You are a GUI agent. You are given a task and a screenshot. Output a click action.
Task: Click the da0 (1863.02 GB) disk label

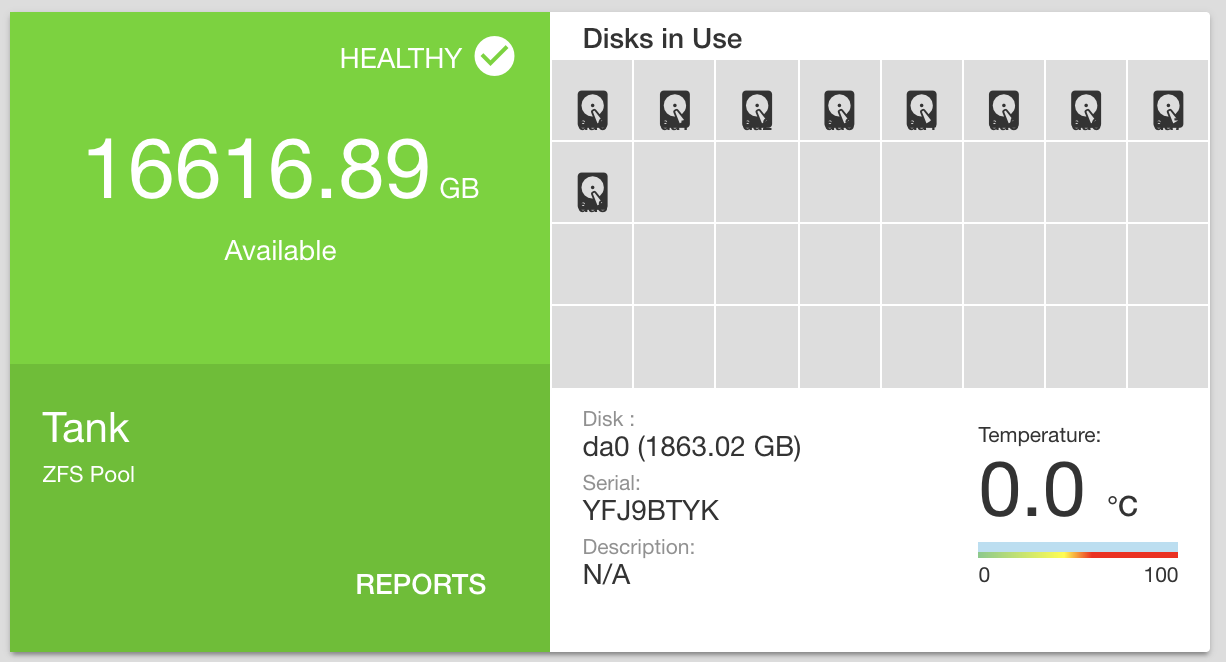point(692,447)
